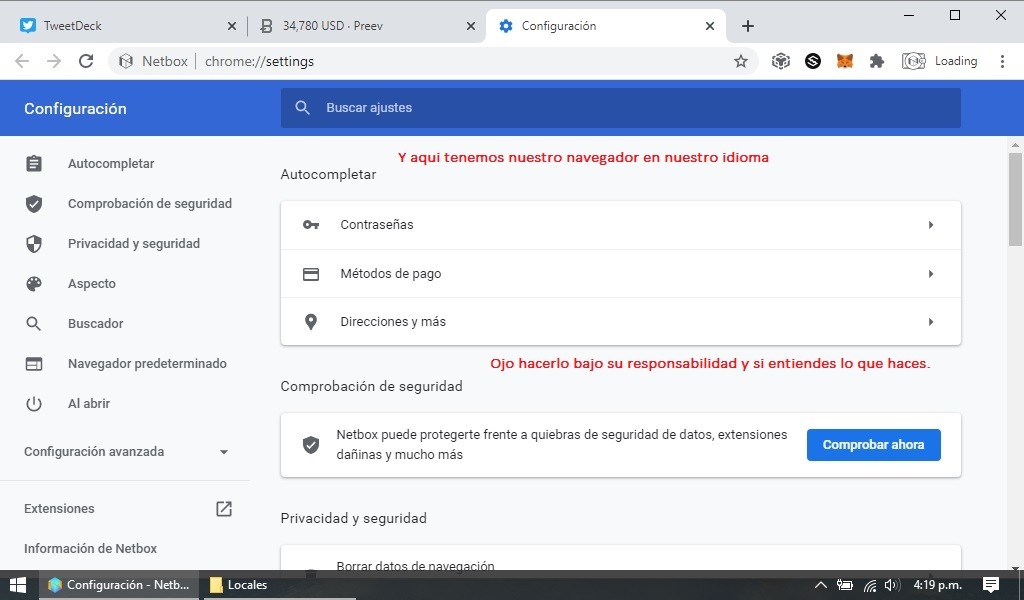
Task: Open the black circular S extension
Action: 812,61
